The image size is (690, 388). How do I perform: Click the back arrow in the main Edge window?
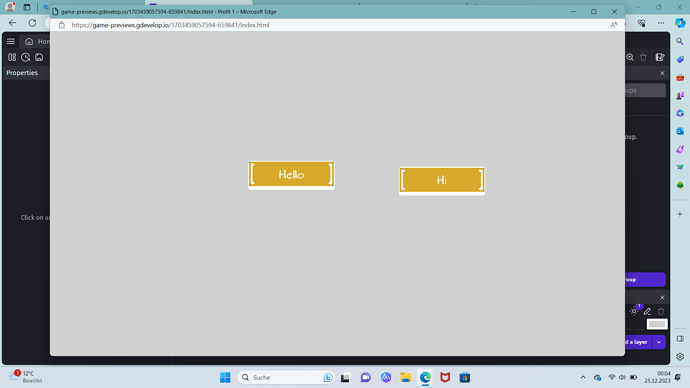[12, 22]
